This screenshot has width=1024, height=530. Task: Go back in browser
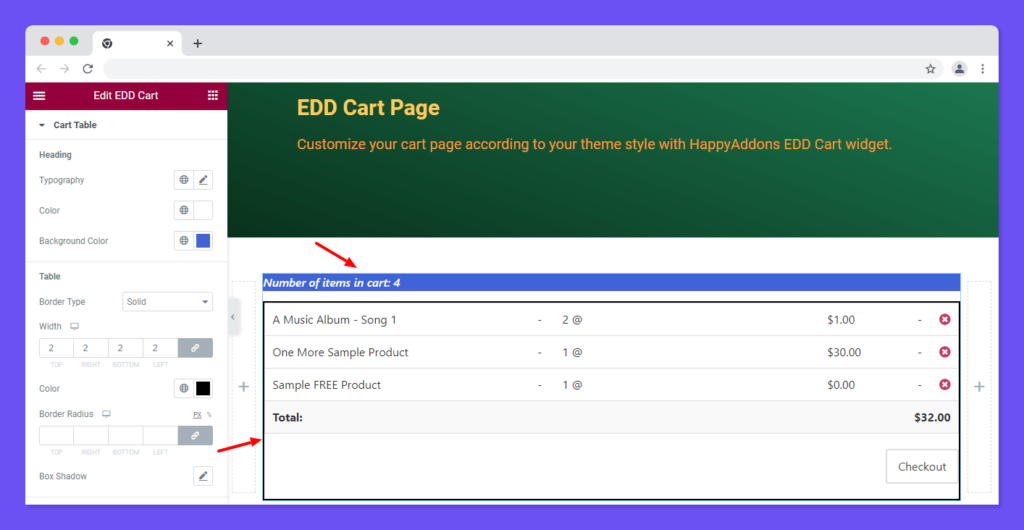[x=42, y=69]
